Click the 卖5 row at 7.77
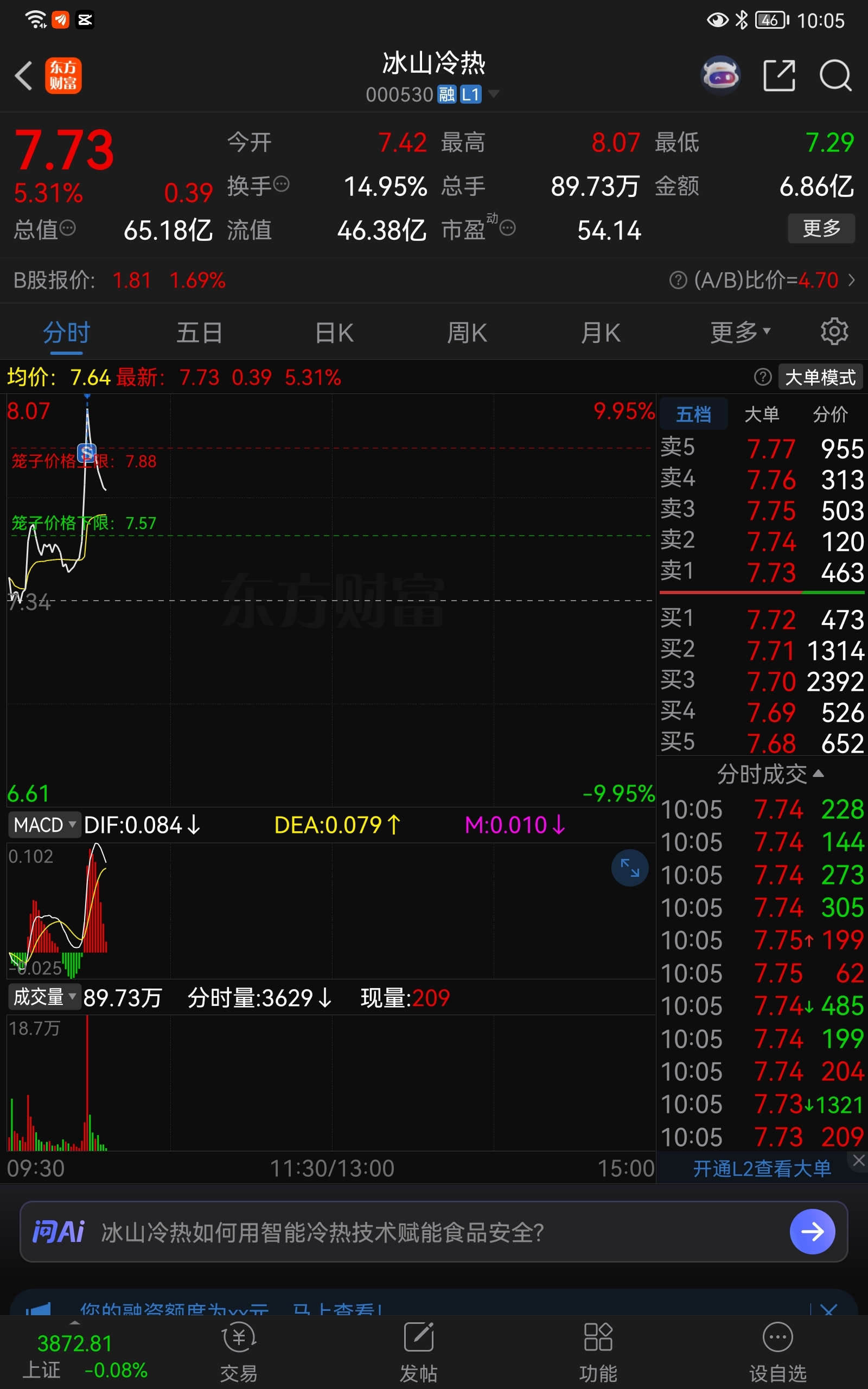The image size is (868, 1389). point(762,448)
